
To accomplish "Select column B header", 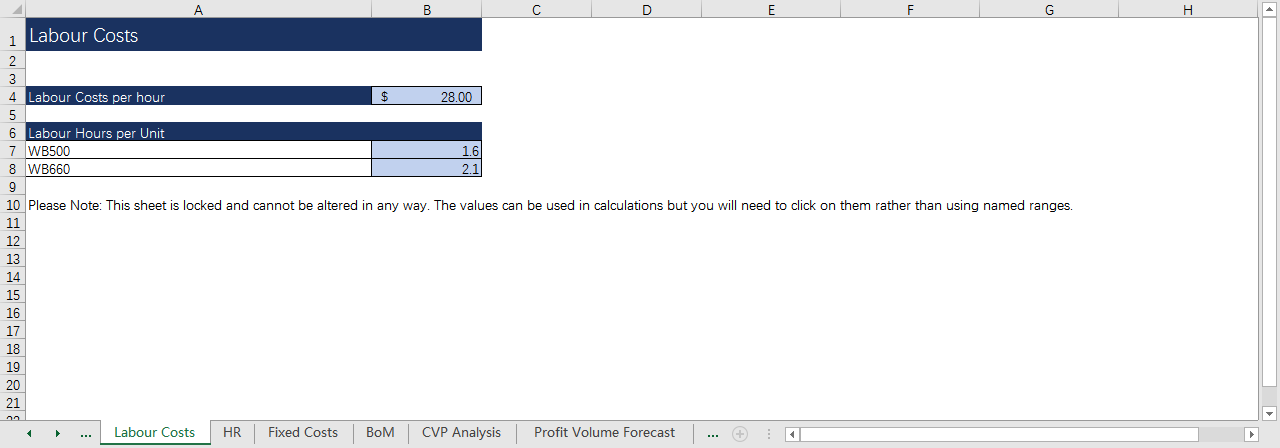I will [427, 9].
